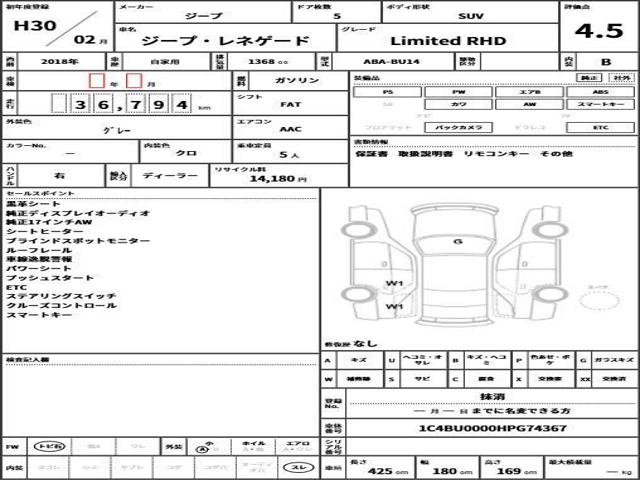Click the car name ジープ・レネゲード
The image size is (640, 480).
(225, 41)
